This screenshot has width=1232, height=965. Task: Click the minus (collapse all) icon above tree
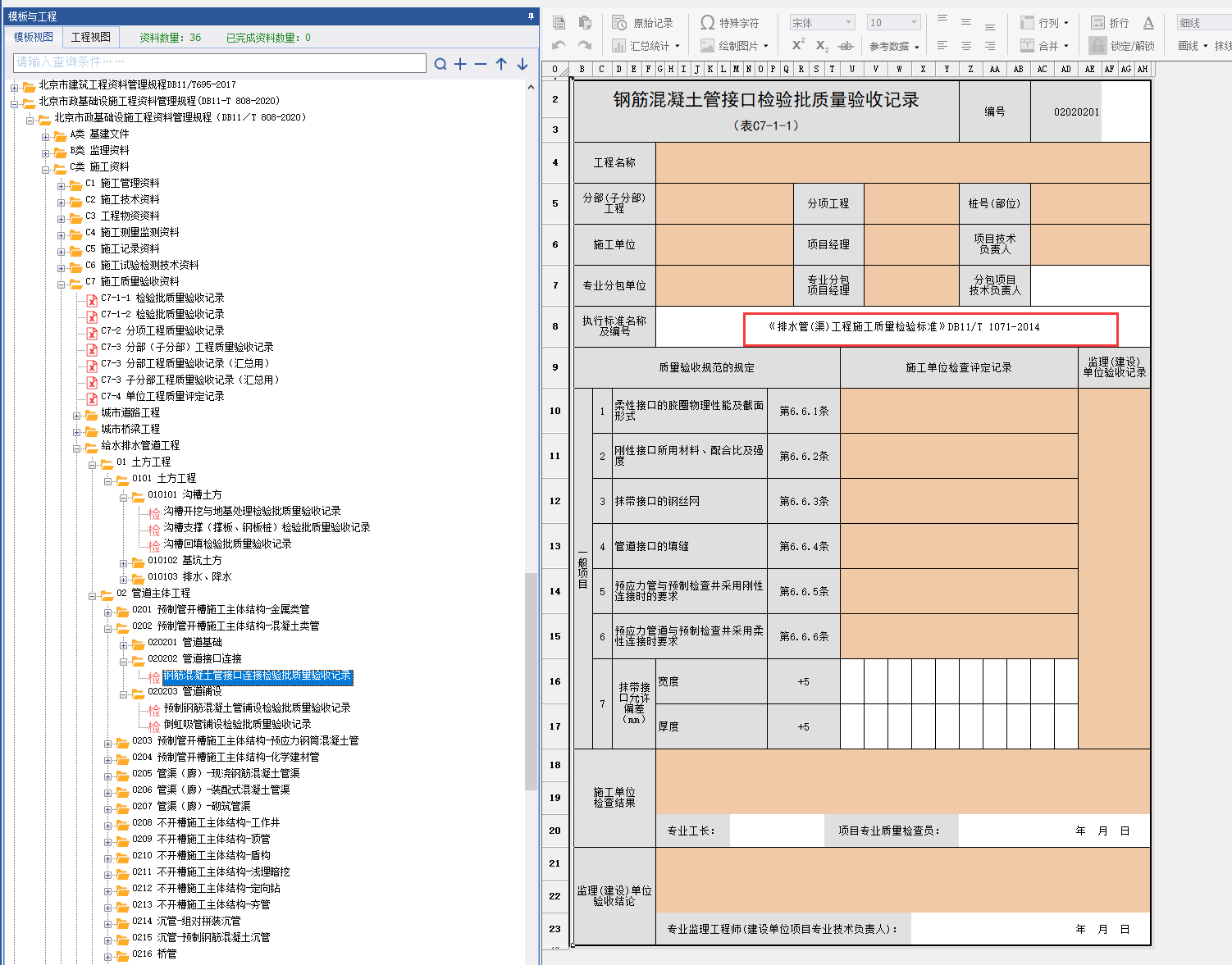(481, 64)
